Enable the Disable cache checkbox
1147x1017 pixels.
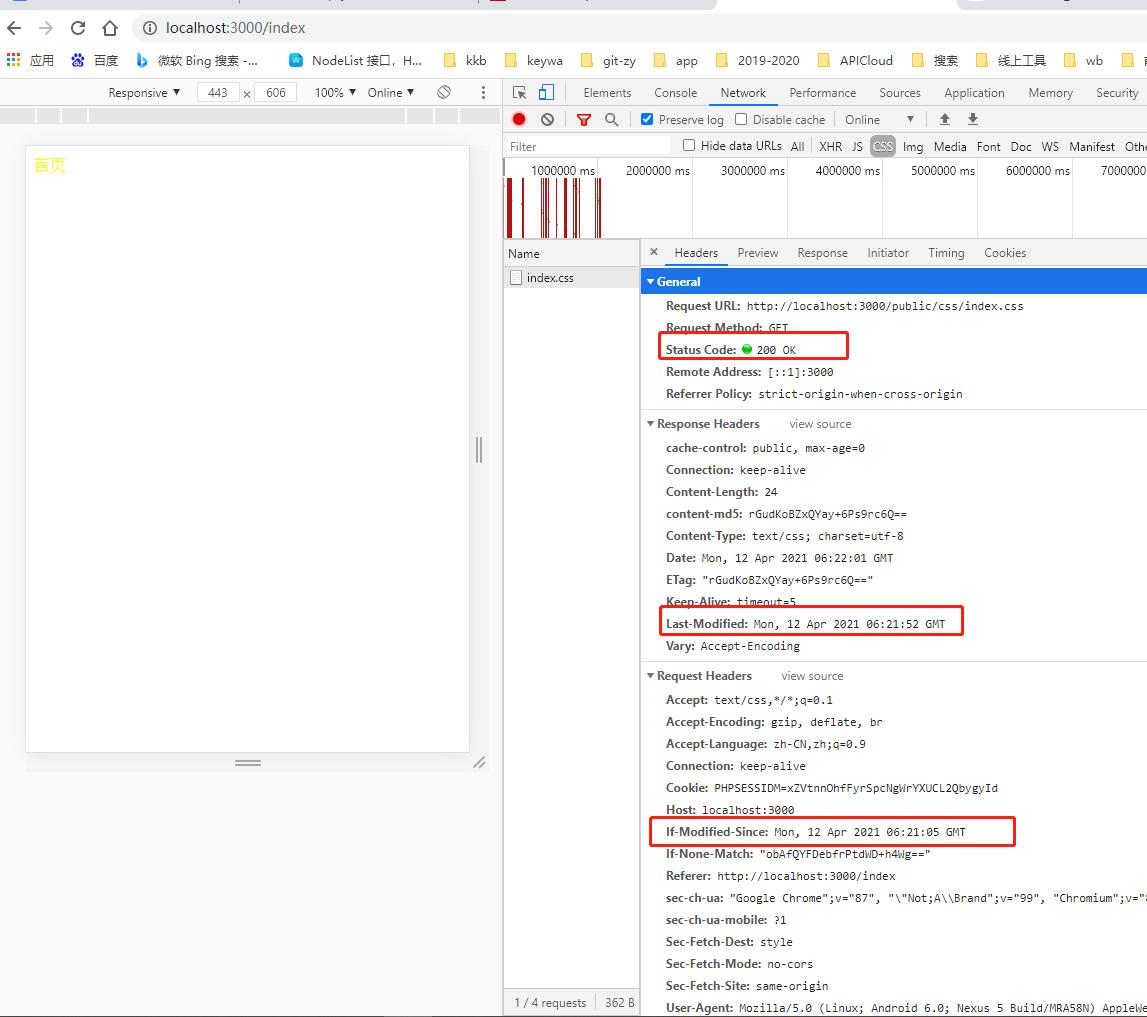pyautogui.click(x=741, y=119)
